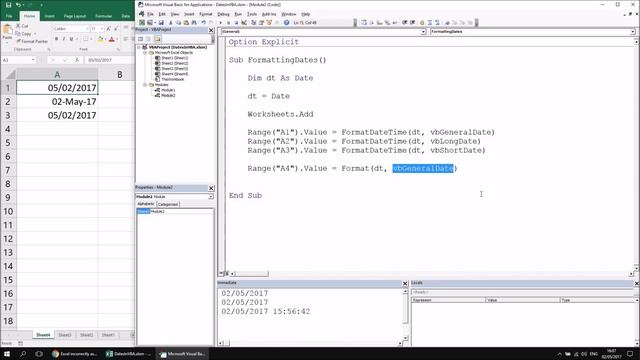Open the VBA Debug menu

click(x=223, y=14)
